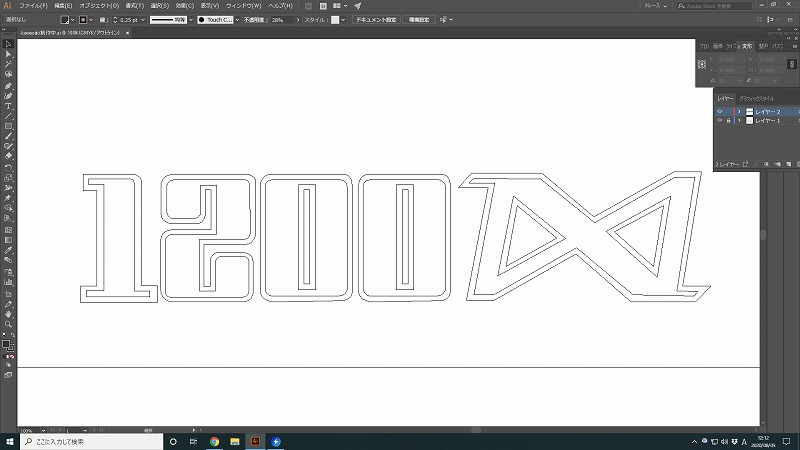The width and height of the screenshot is (800, 450).
Task: Open the stroke color dropdown
Action: [x=91, y=20]
